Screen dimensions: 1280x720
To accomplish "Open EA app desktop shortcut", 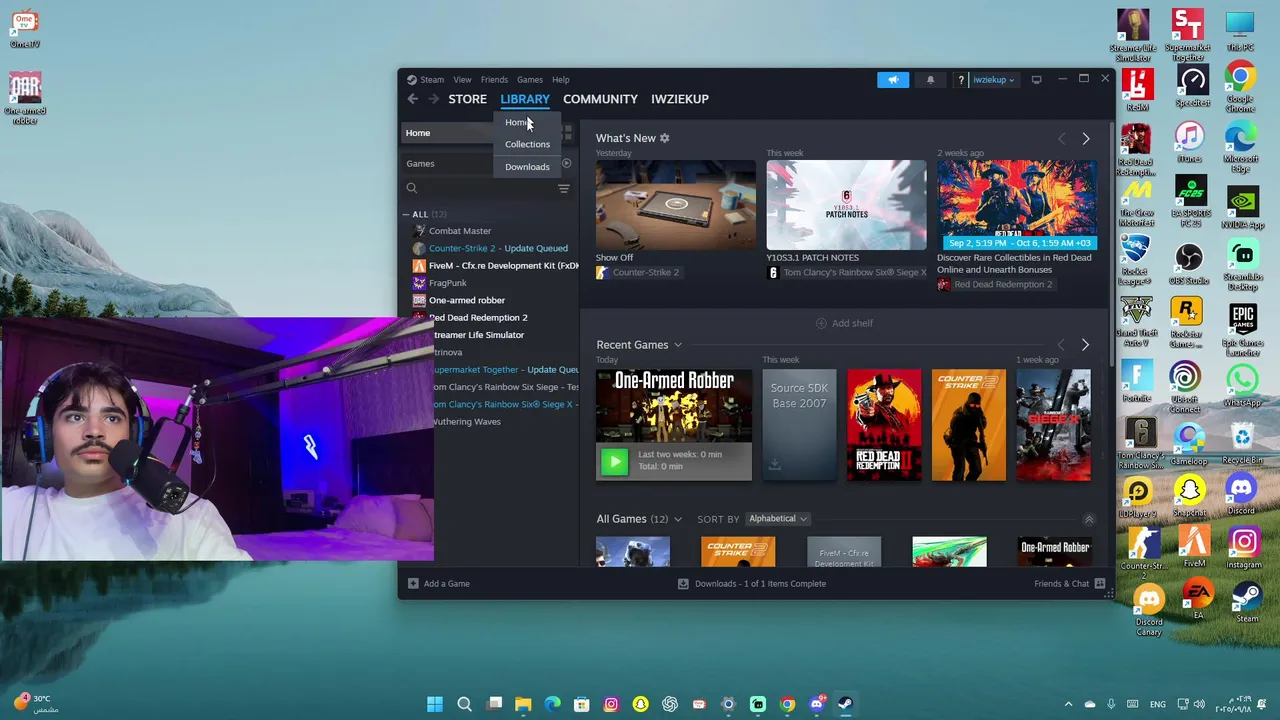I will [1197, 600].
